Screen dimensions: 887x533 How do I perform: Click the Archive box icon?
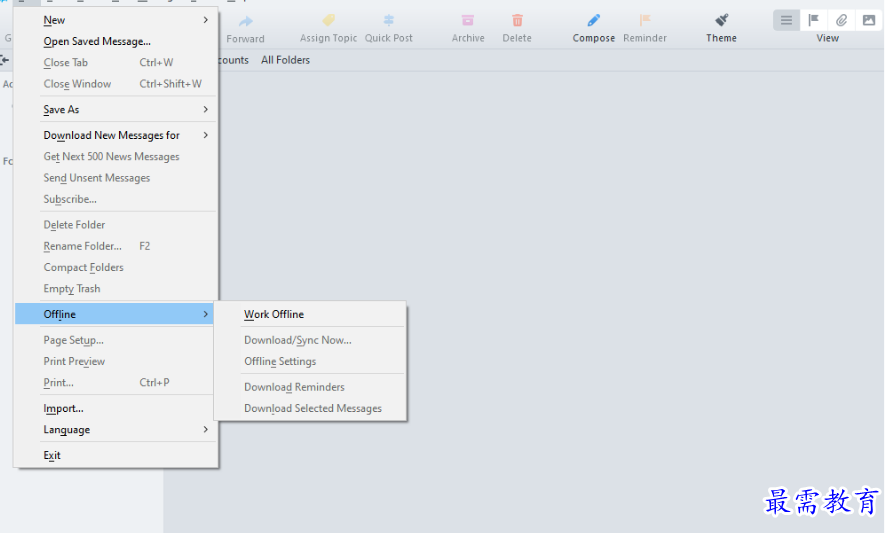click(x=468, y=20)
